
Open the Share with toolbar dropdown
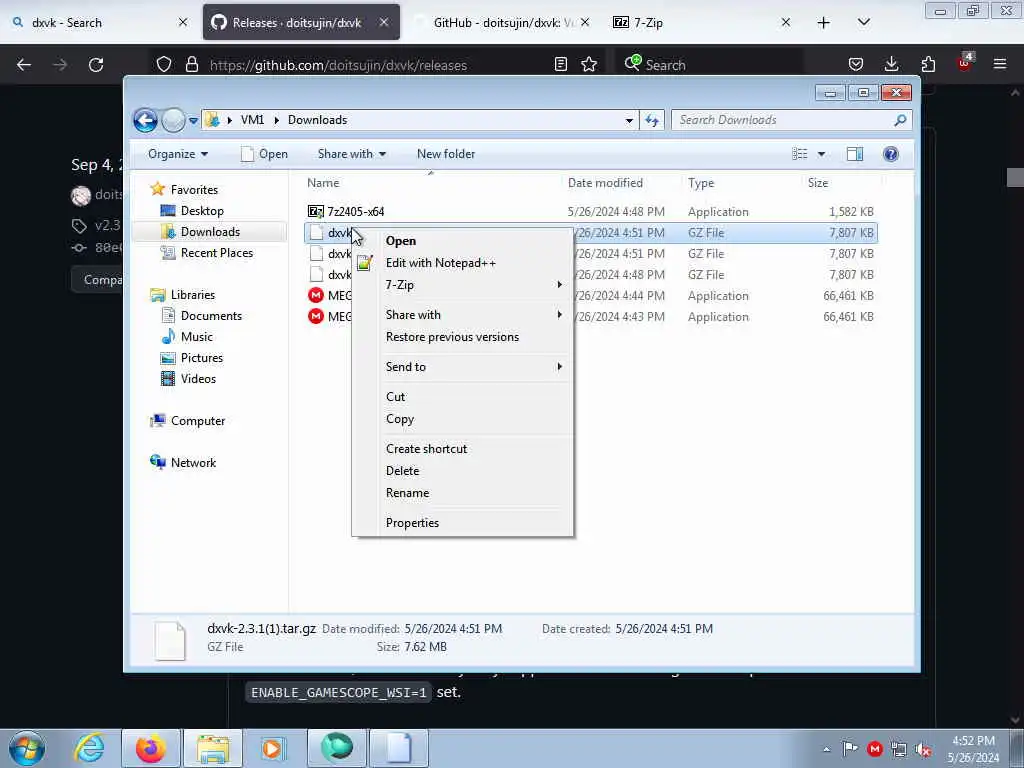[x=351, y=154]
